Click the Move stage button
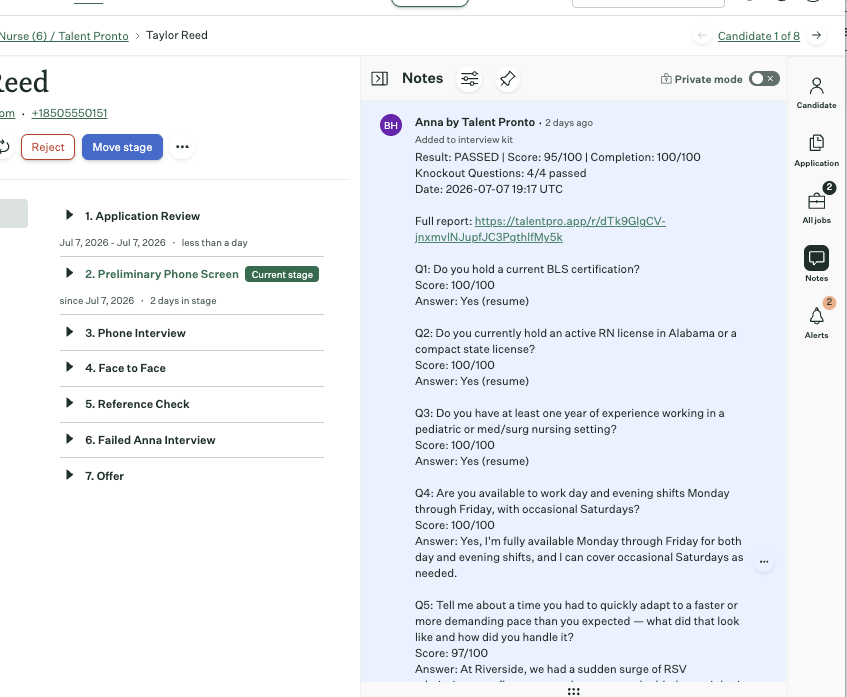The width and height of the screenshot is (847, 697). (x=123, y=147)
